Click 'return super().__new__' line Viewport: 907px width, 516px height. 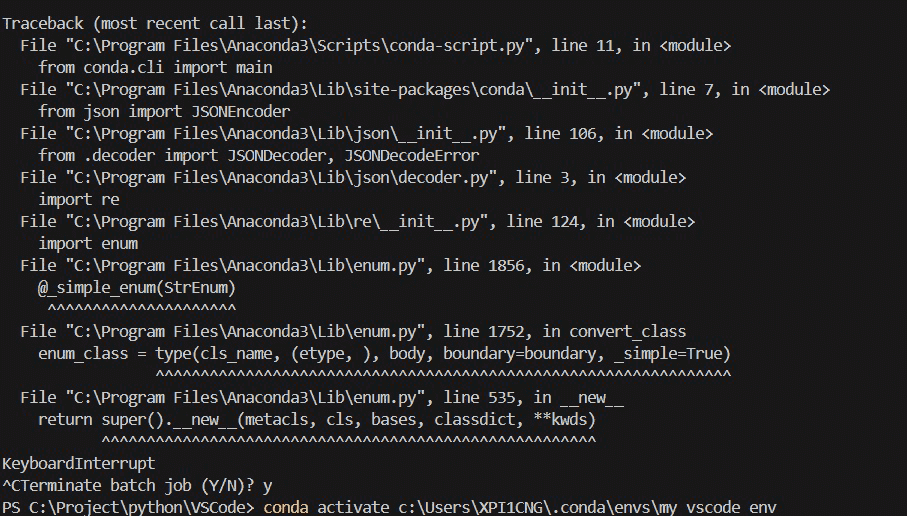tap(317, 419)
